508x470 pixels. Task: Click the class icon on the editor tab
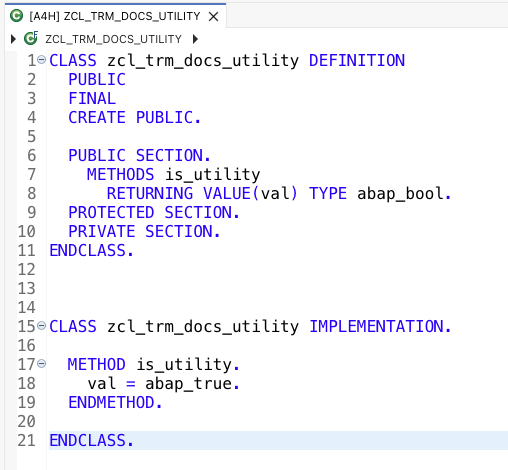point(16,16)
